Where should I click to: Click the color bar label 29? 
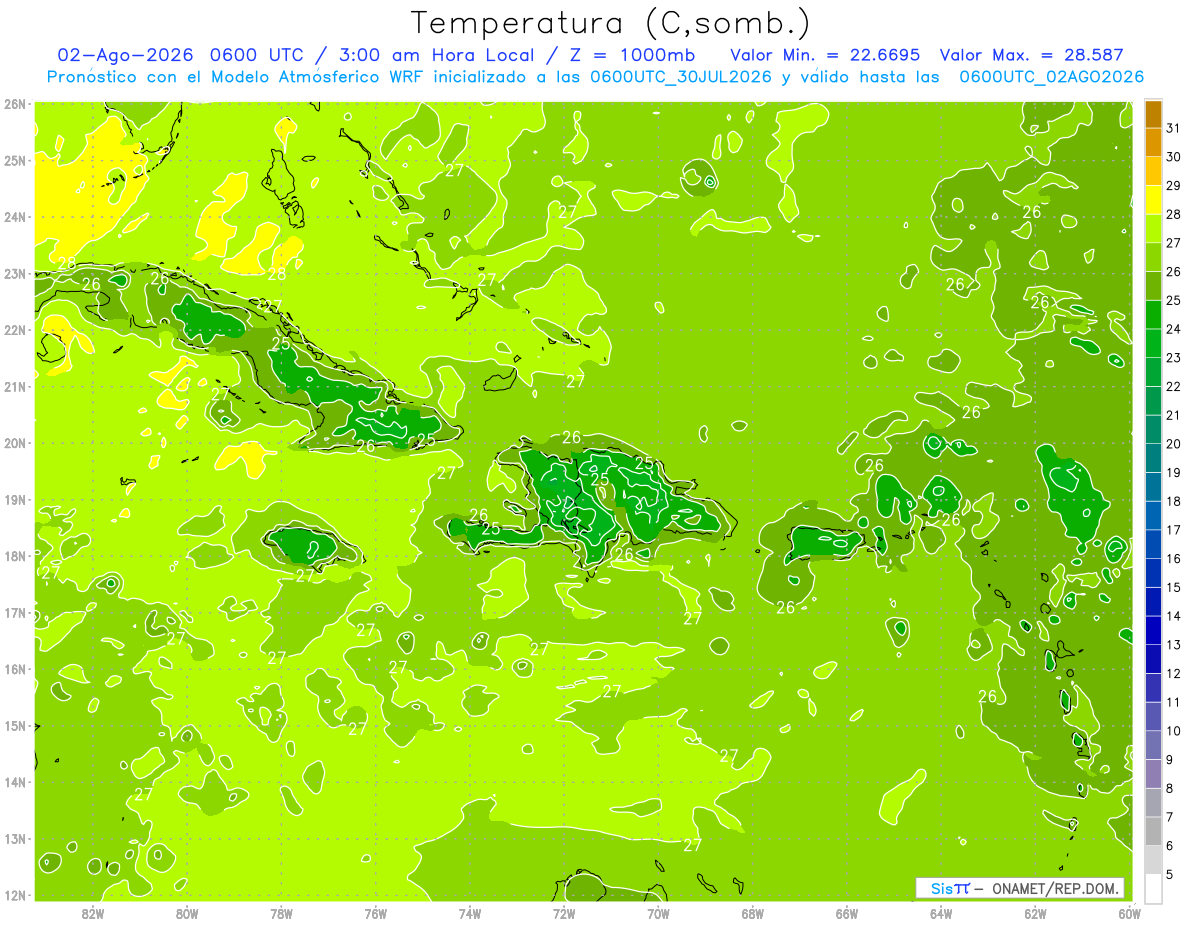pyautogui.click(x=1173, y=185)
